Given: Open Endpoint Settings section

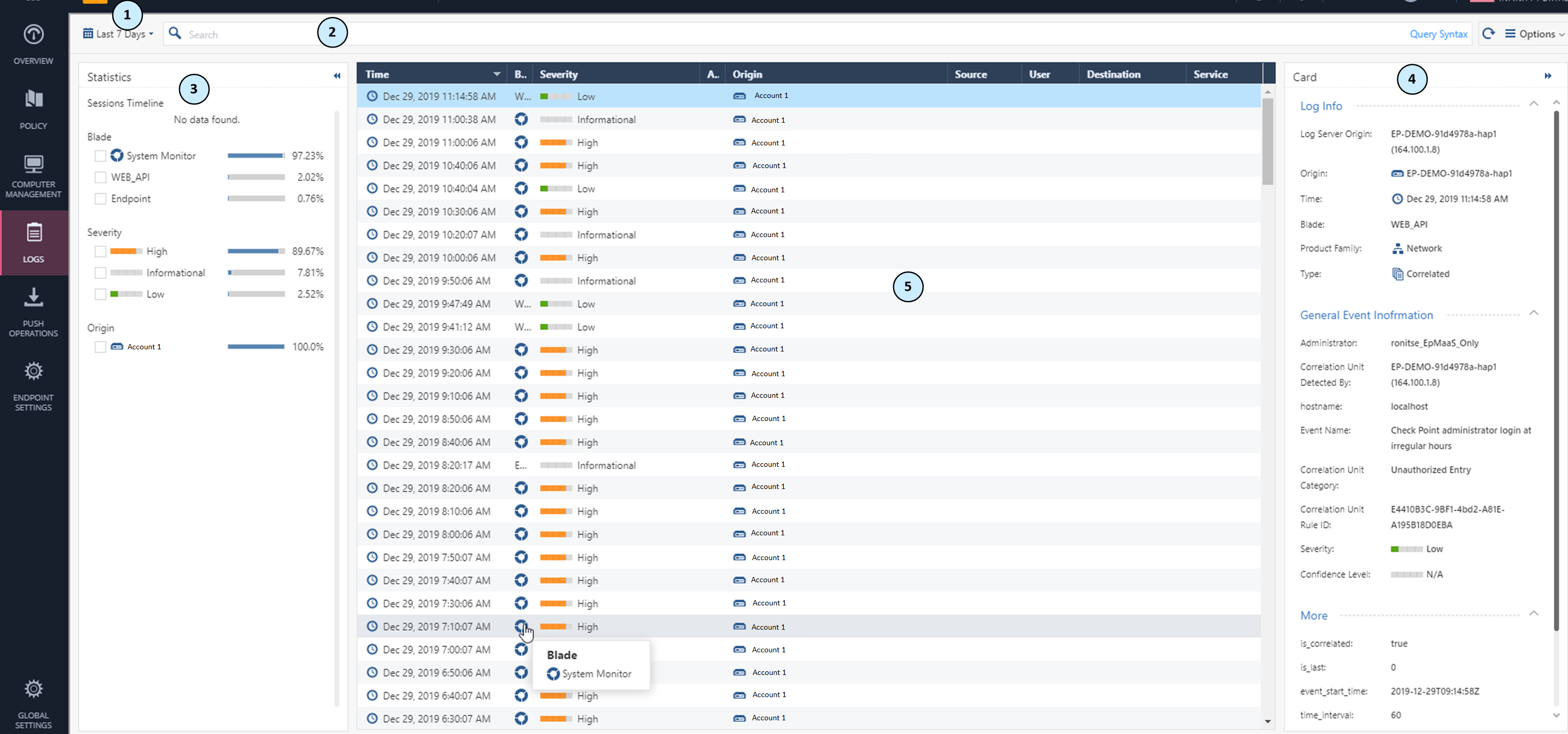Looking at the screenshot, I should click(x=34, y=386).
